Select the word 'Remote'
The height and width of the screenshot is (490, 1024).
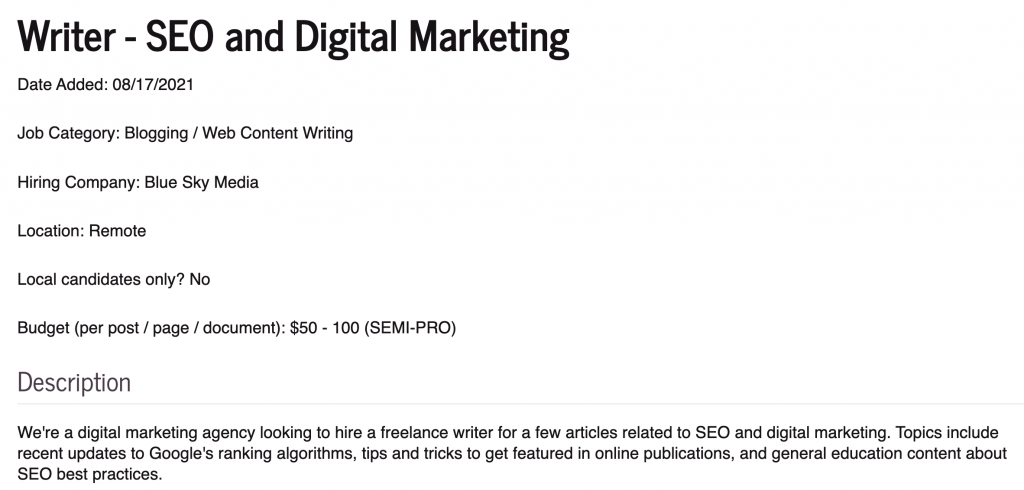click(x=118, y=231)
